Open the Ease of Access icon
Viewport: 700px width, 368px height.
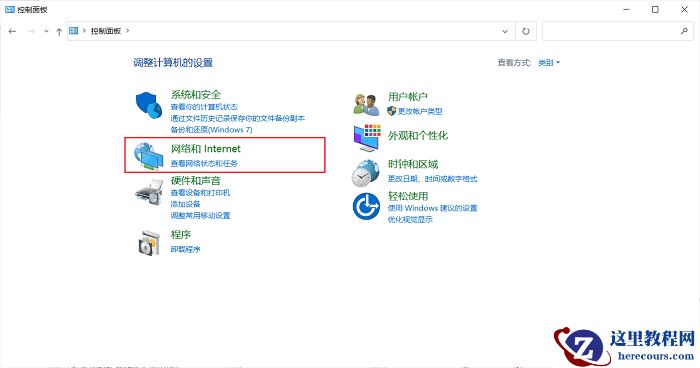pyautogui.click(x=366, y=206)
